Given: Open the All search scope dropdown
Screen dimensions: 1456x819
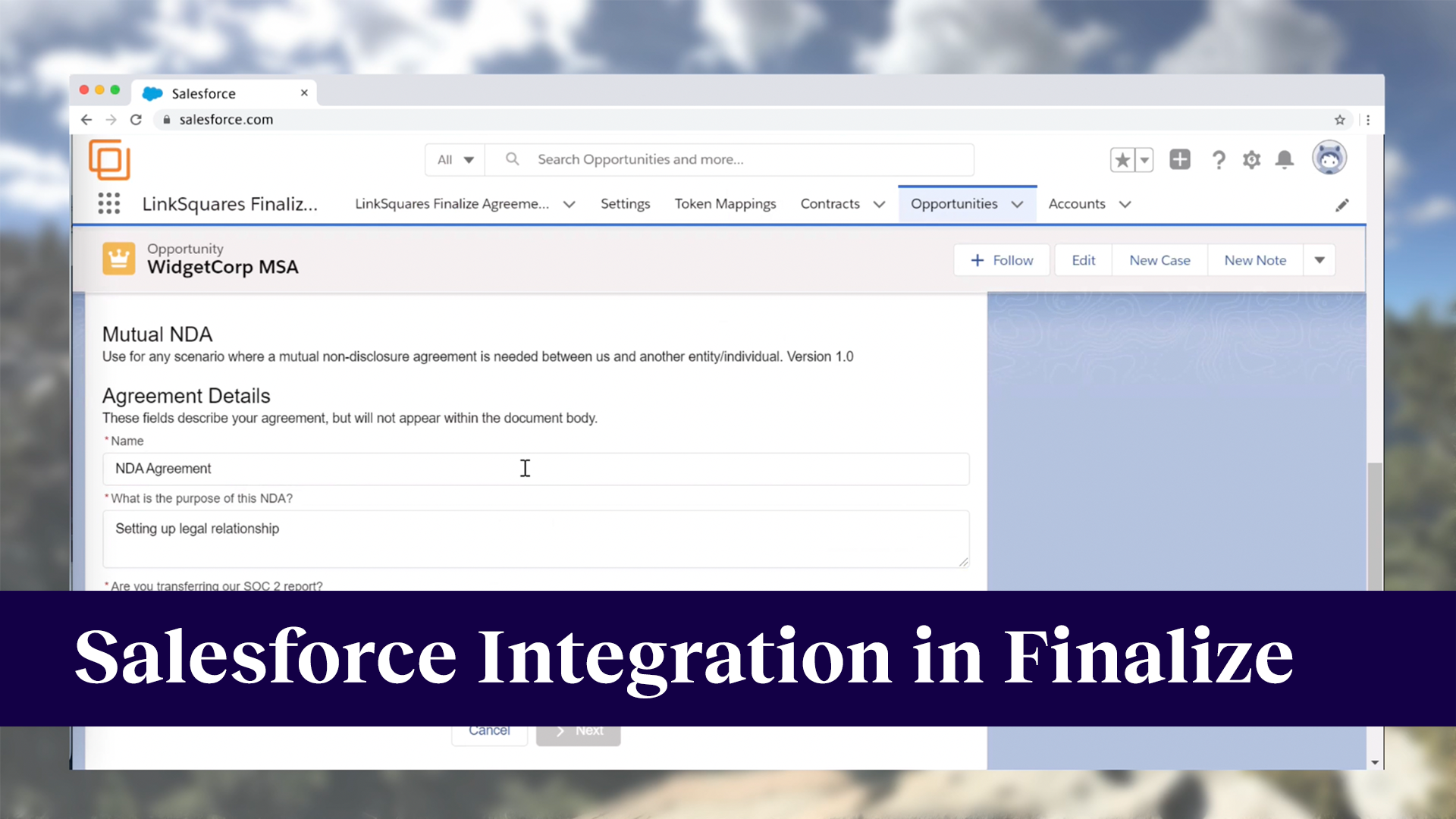Looking at the screenshot, I should point(453,159).
